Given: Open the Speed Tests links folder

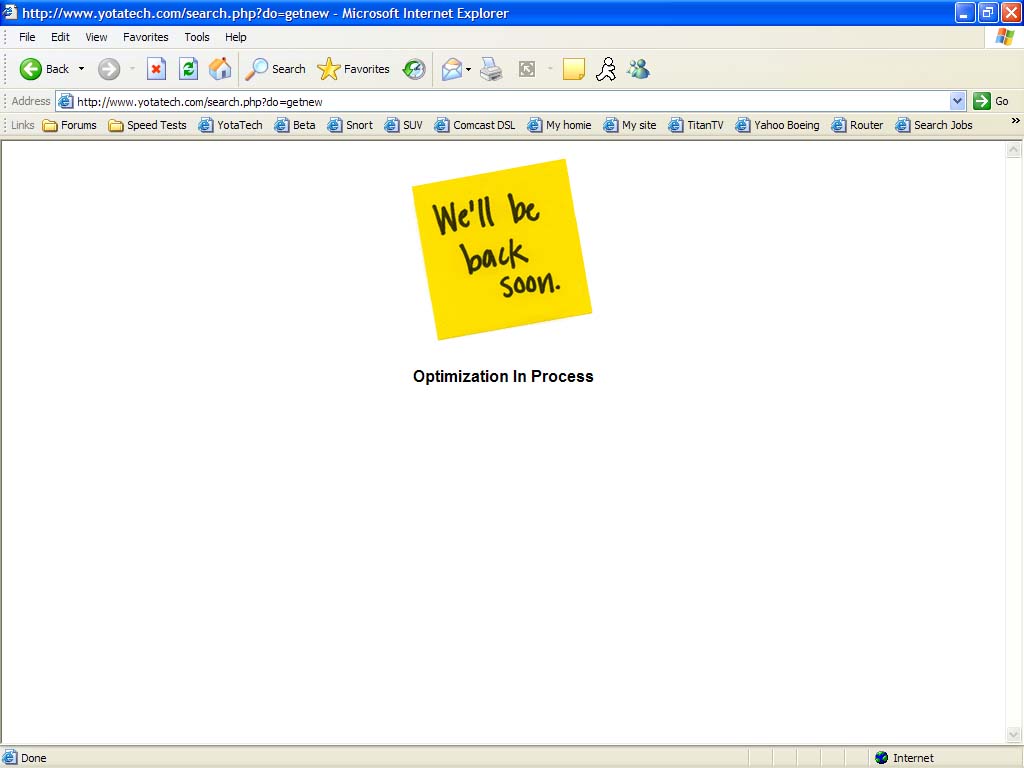Looking at the screenshot, I should (148, 125).
